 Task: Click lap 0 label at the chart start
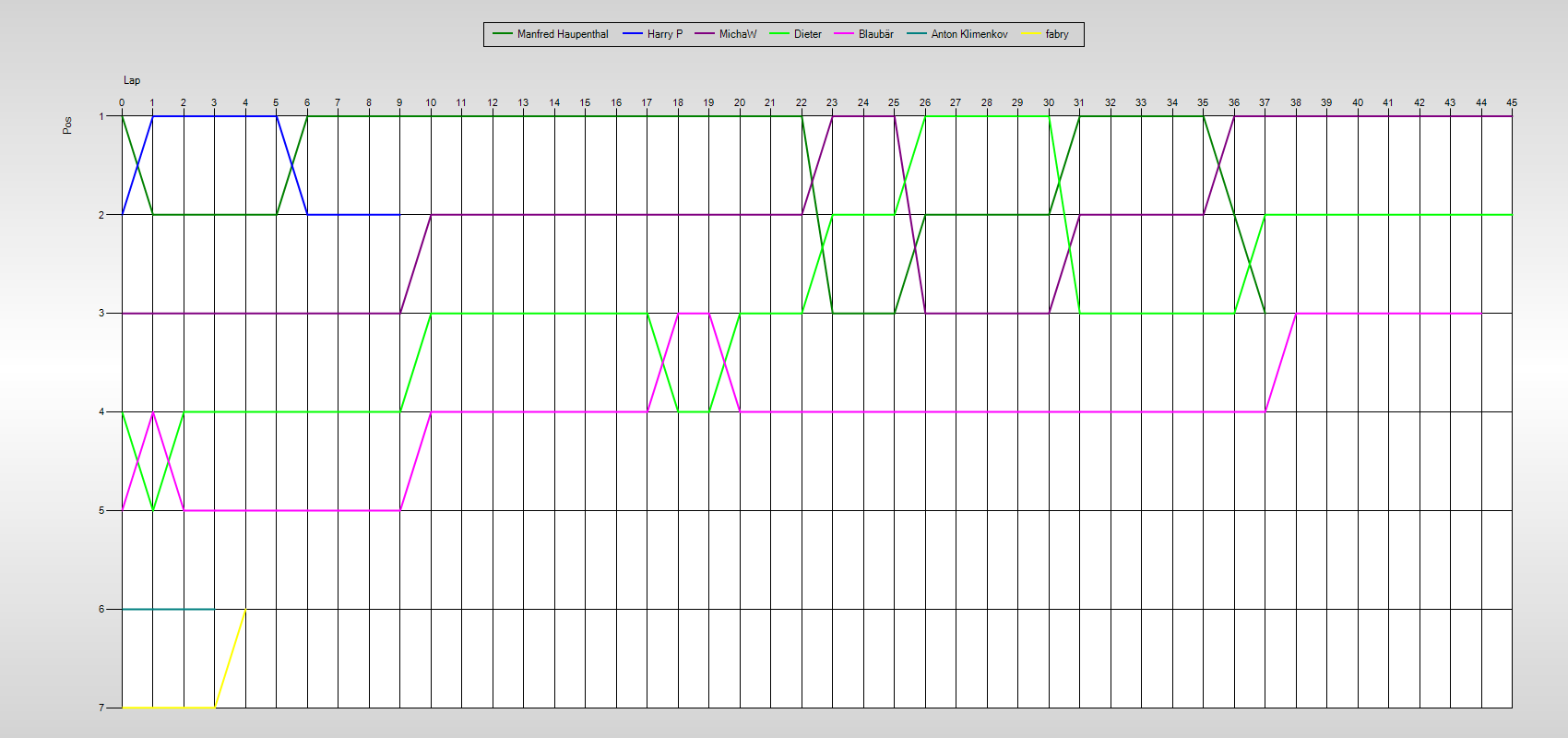coord(122,102)
